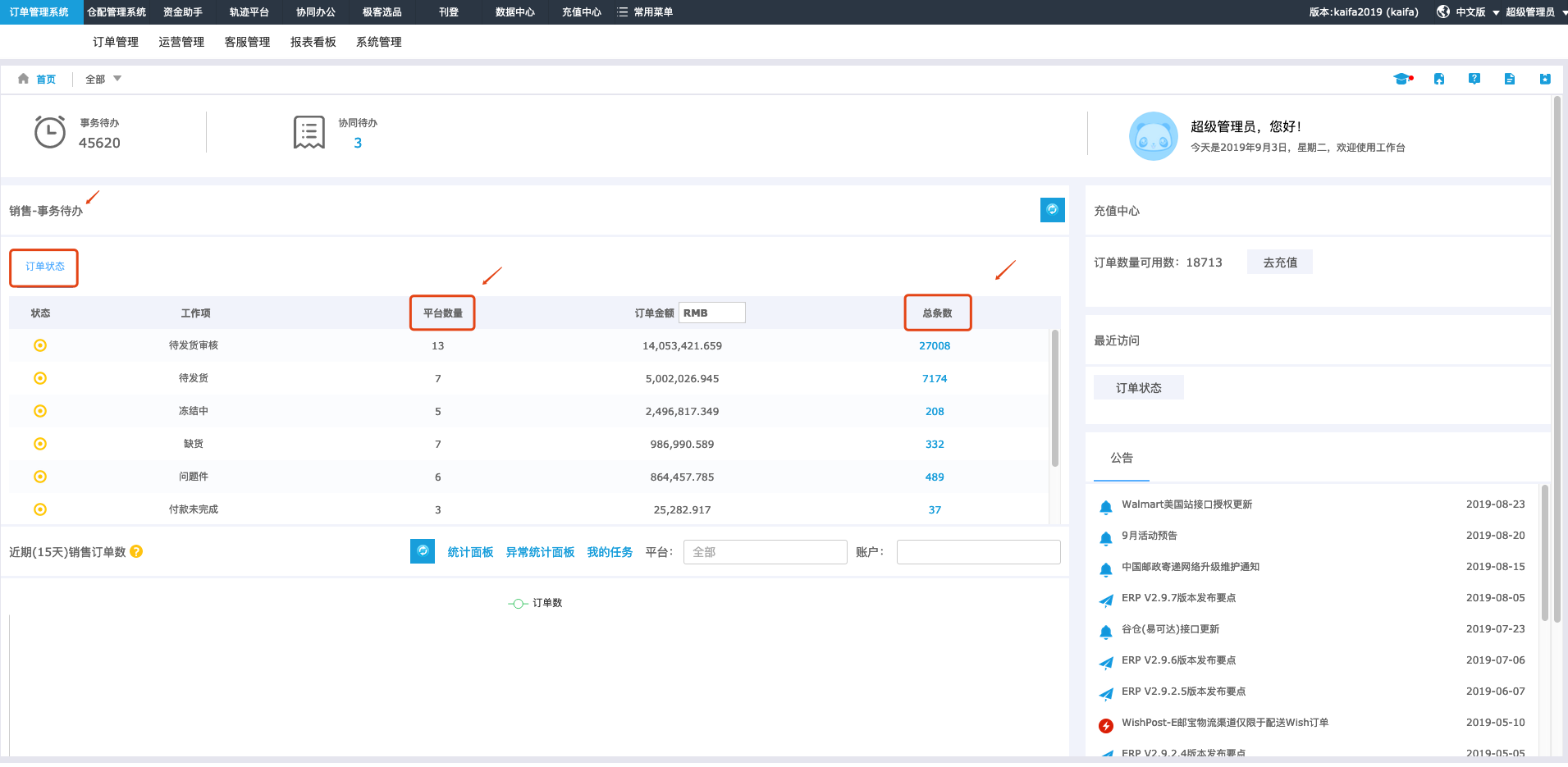The image size is (1568, 767).
Task: Open the bookmark favorites icon in toolbar
Action: coord(1546,78)
